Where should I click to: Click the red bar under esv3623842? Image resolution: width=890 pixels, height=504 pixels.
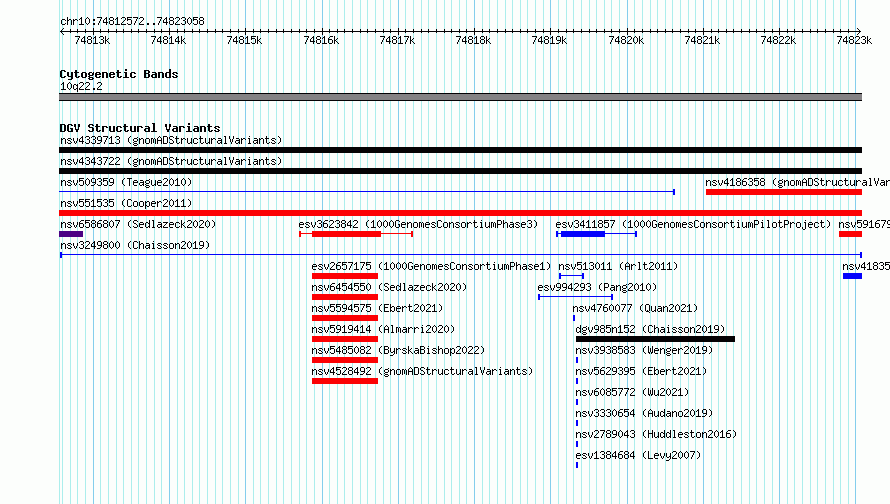click(346, 234)
